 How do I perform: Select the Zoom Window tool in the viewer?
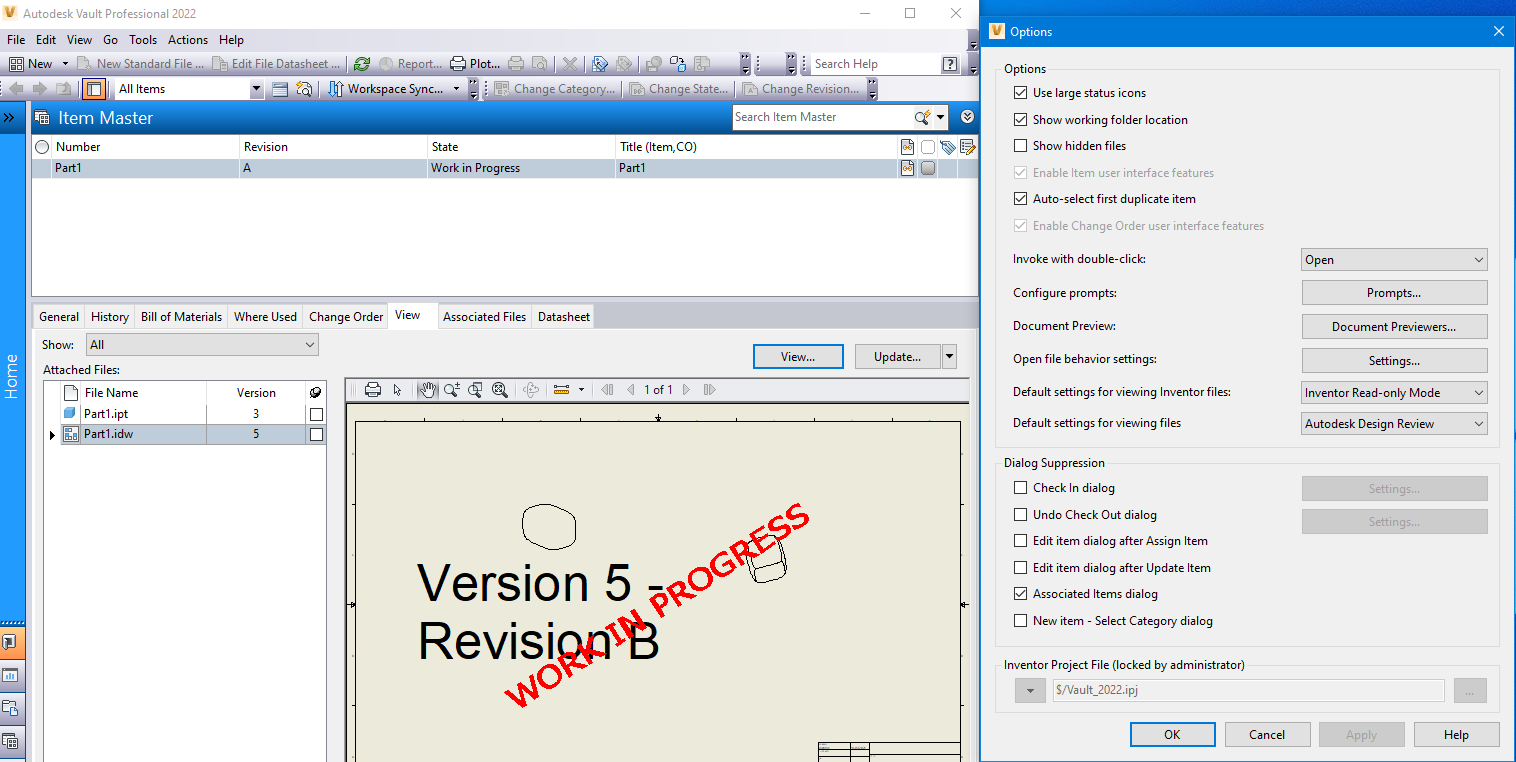point(476,390)
